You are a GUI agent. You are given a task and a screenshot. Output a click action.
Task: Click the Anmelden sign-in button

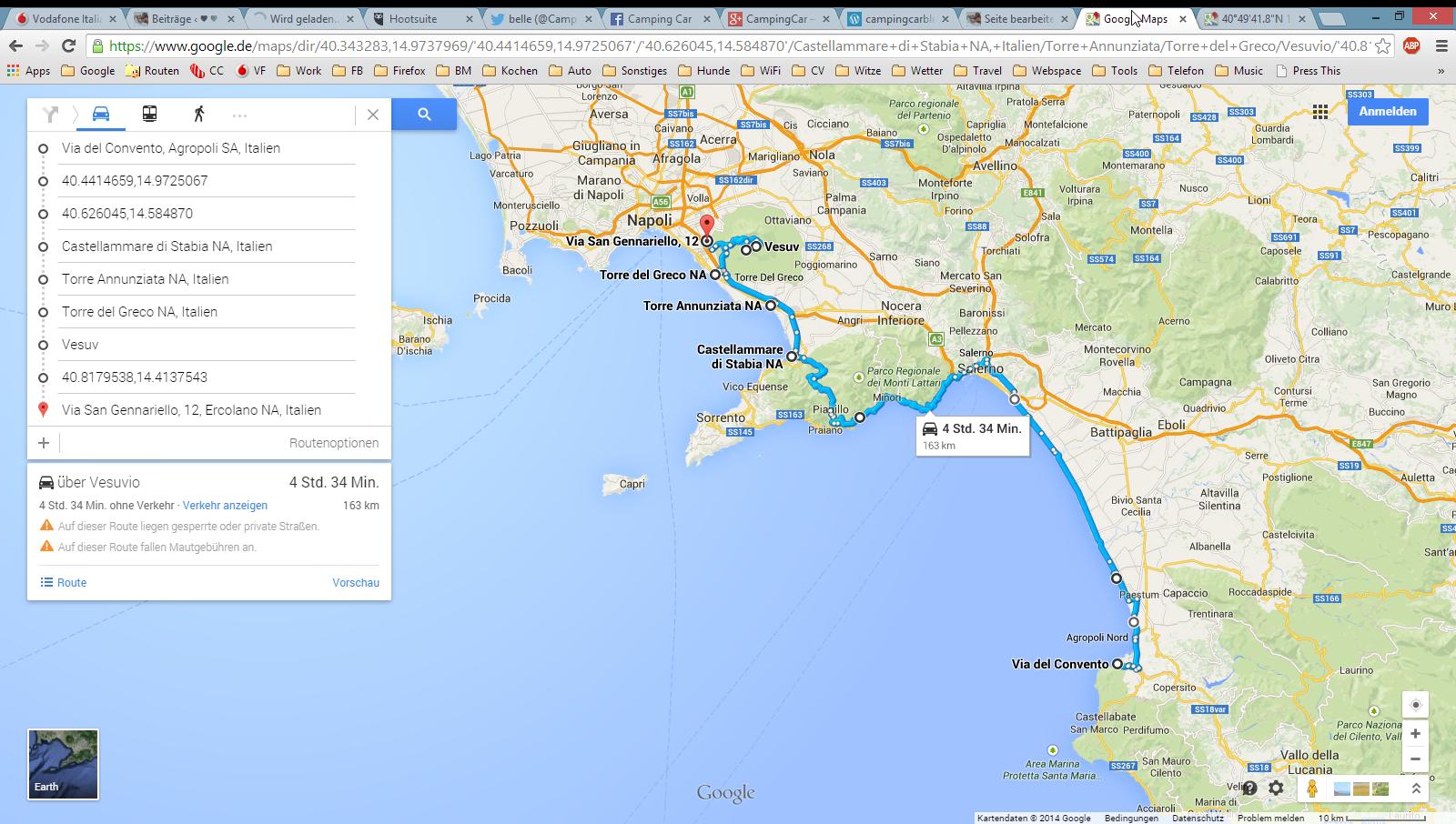pyautogui.click(x=1387, y=111)
